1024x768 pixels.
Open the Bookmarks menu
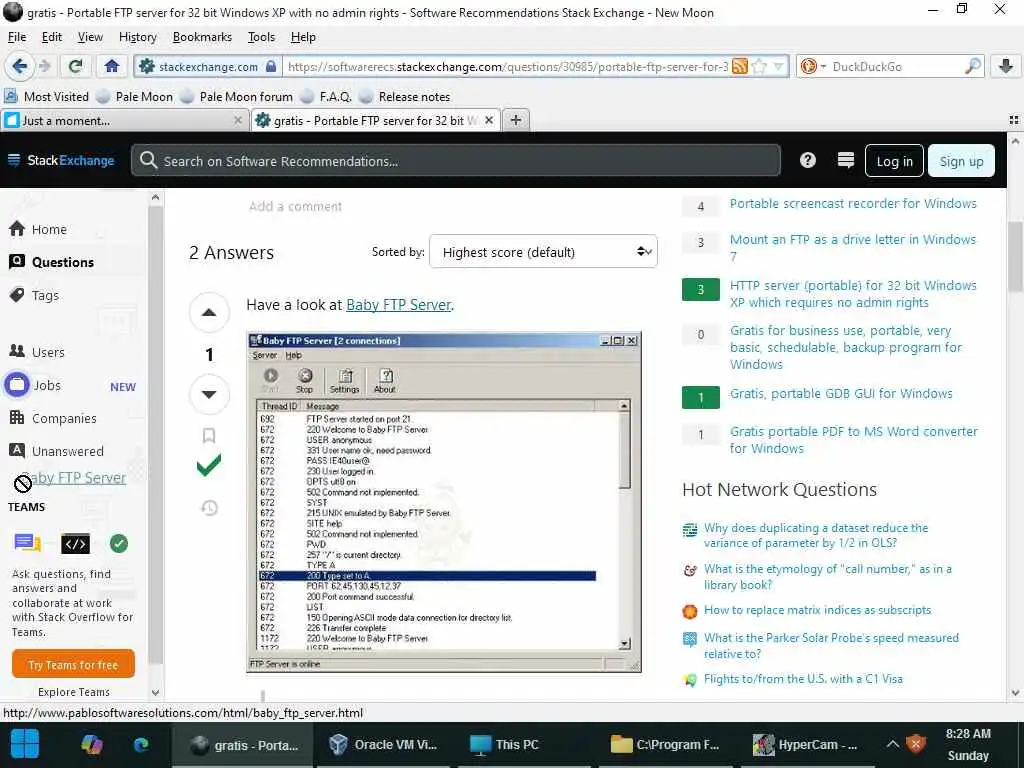202,37
